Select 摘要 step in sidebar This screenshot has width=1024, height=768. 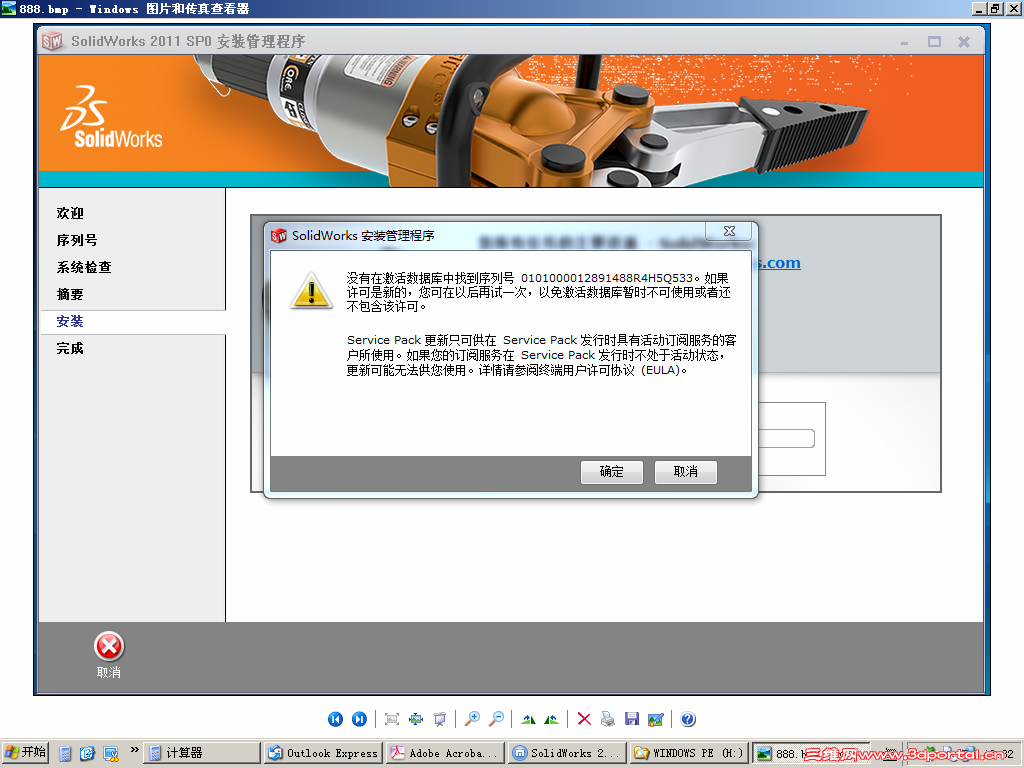click(x=70, y=295)
